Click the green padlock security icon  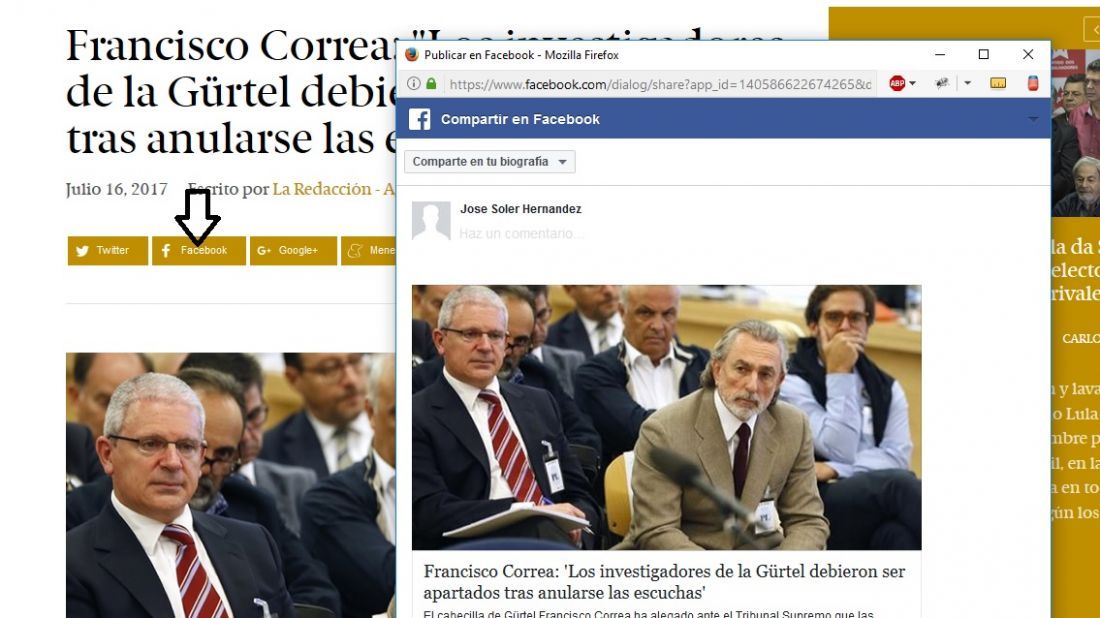[x=431, y=83]
